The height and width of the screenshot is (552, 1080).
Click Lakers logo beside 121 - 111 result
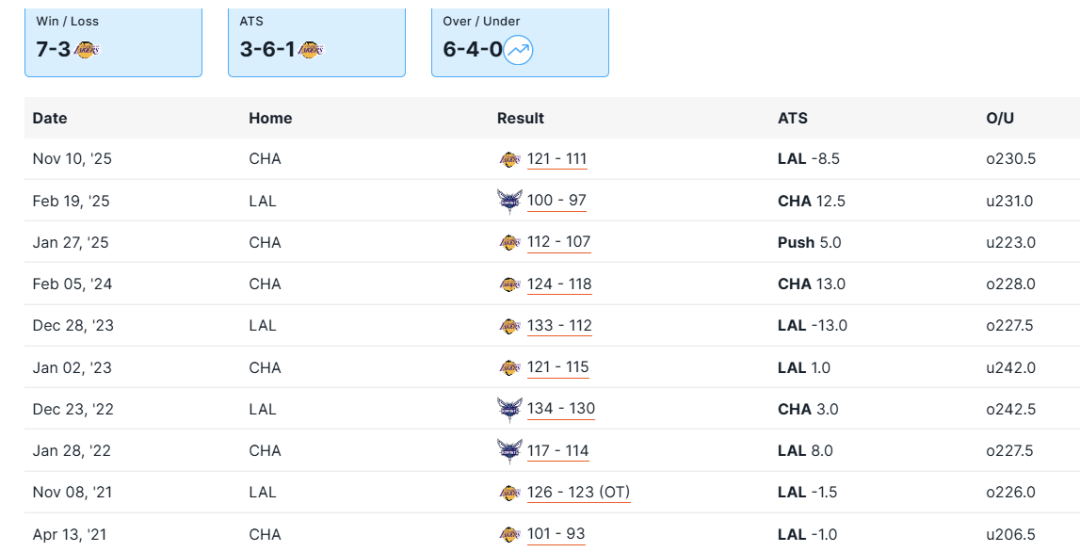[510, 159]
